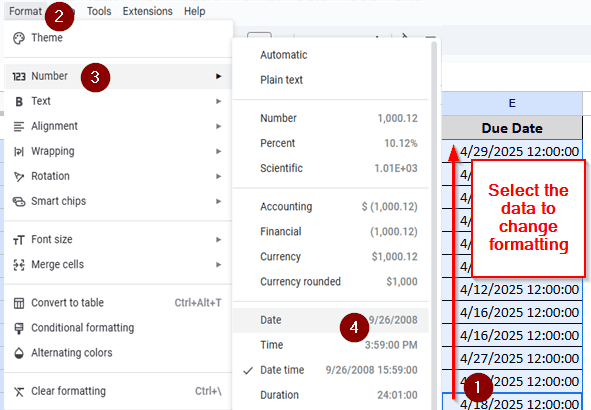Click the Merge cells icon
The width and height of the screenshot is (591, 410).
click(x=19, y=265)
